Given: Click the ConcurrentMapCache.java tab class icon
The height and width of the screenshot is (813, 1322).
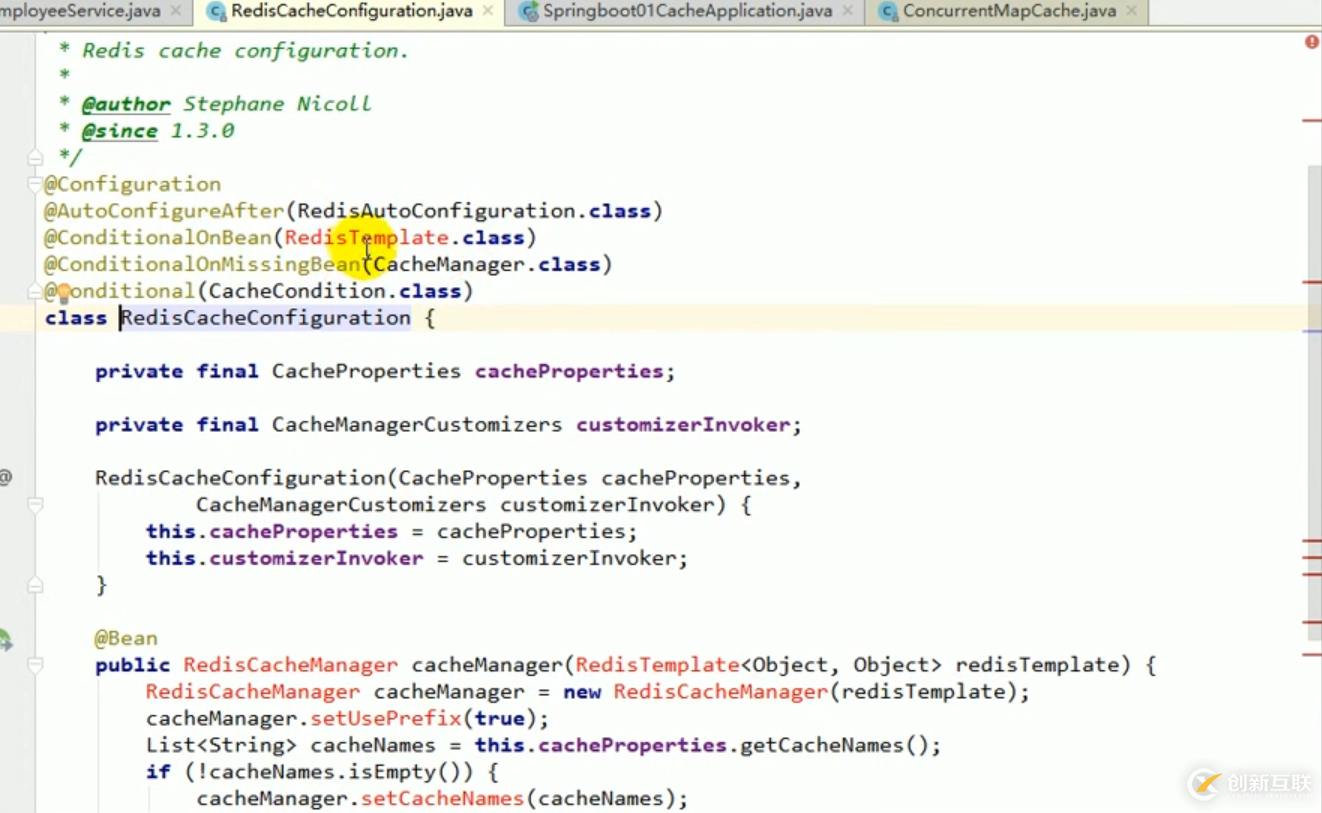Looking at the screenshot, I should 888,12.
